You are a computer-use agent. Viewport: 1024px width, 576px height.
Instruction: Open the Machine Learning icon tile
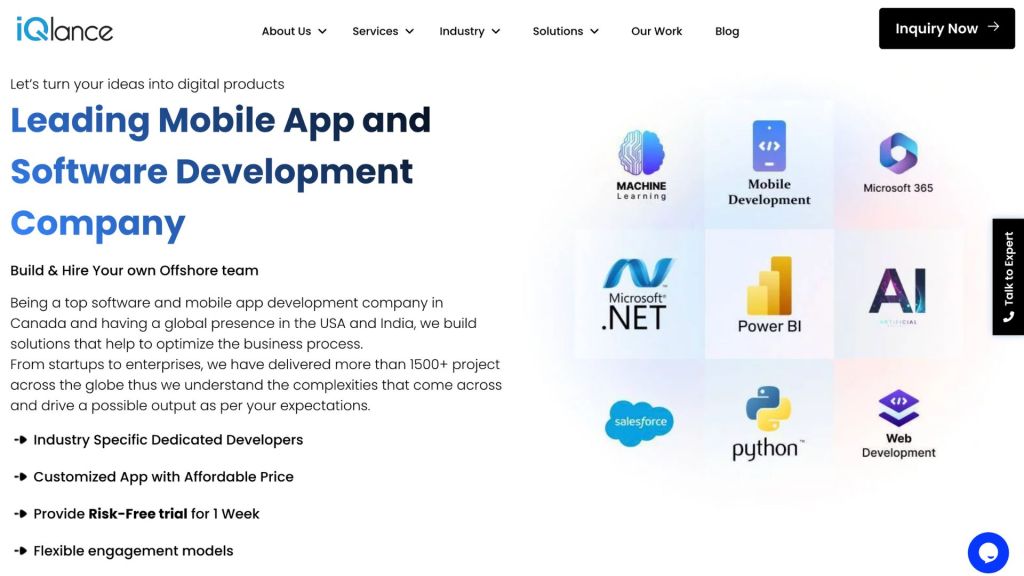coord(641,165)
